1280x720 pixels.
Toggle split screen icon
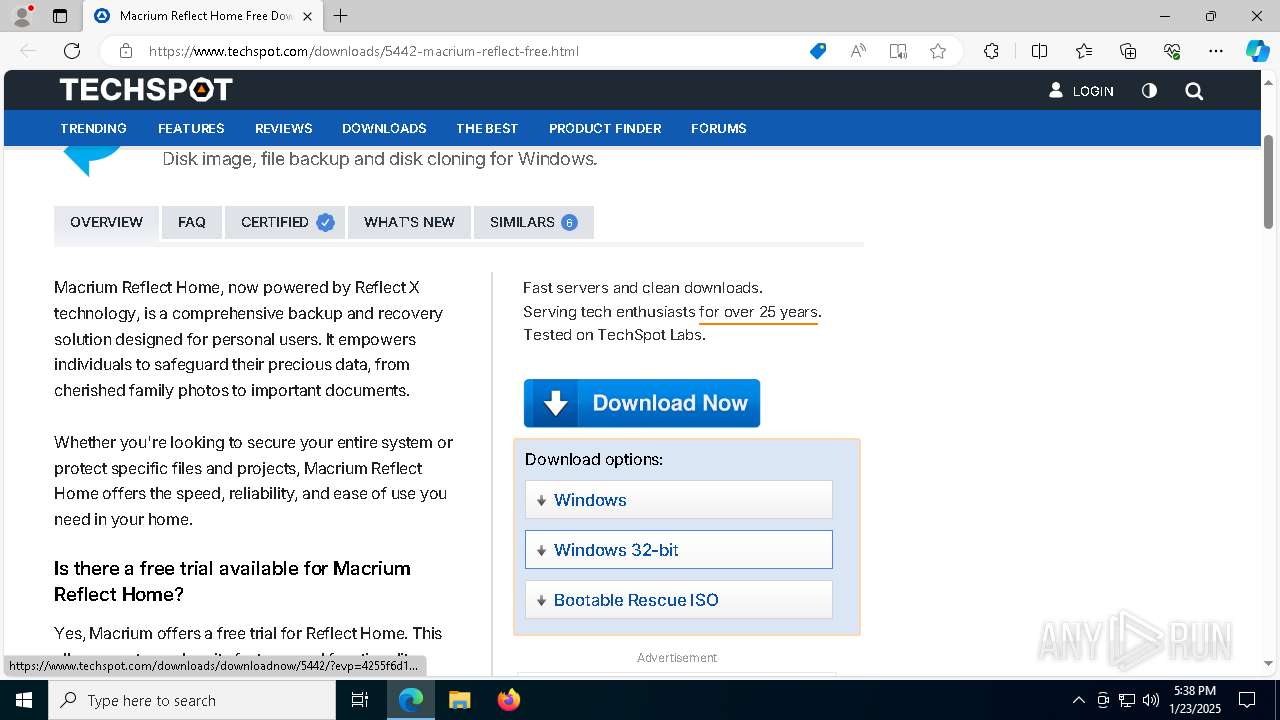[1039, 51]
